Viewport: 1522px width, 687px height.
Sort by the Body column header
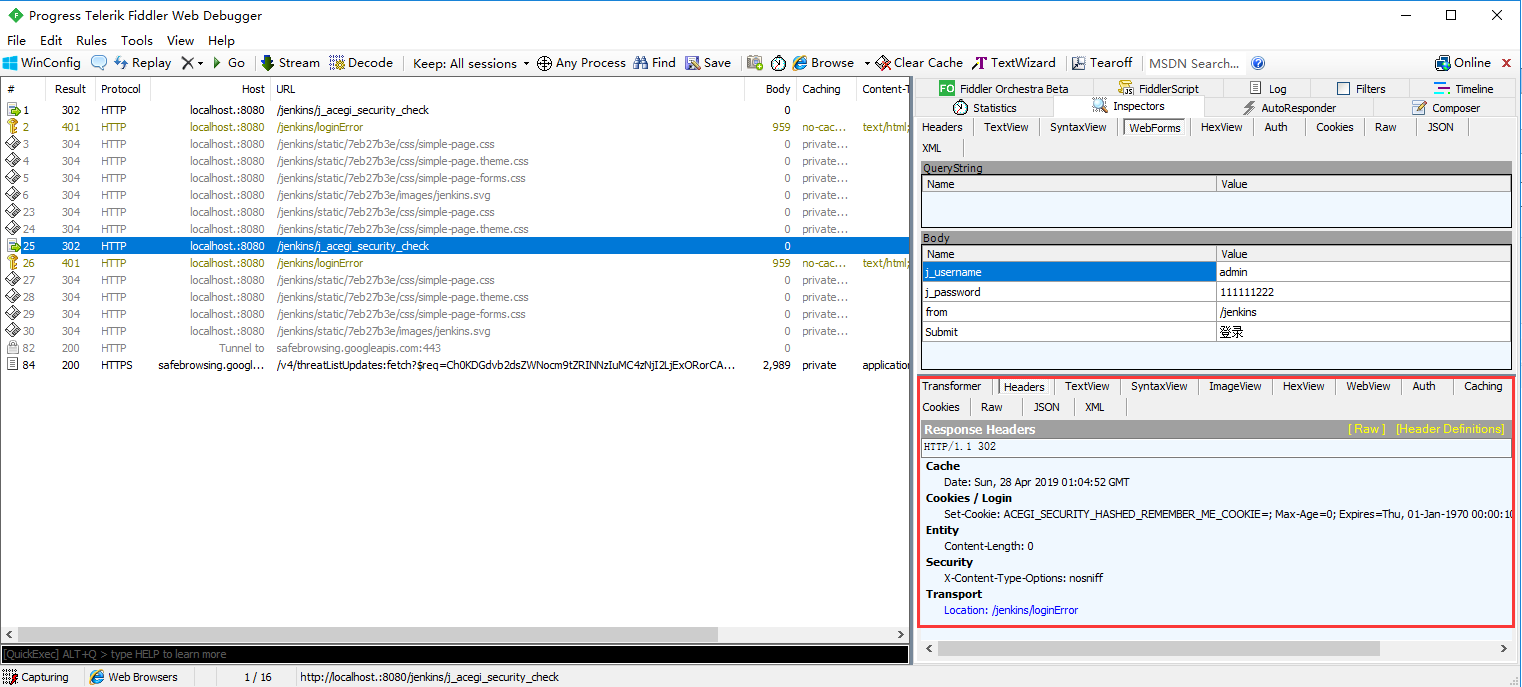click(769, 89)
